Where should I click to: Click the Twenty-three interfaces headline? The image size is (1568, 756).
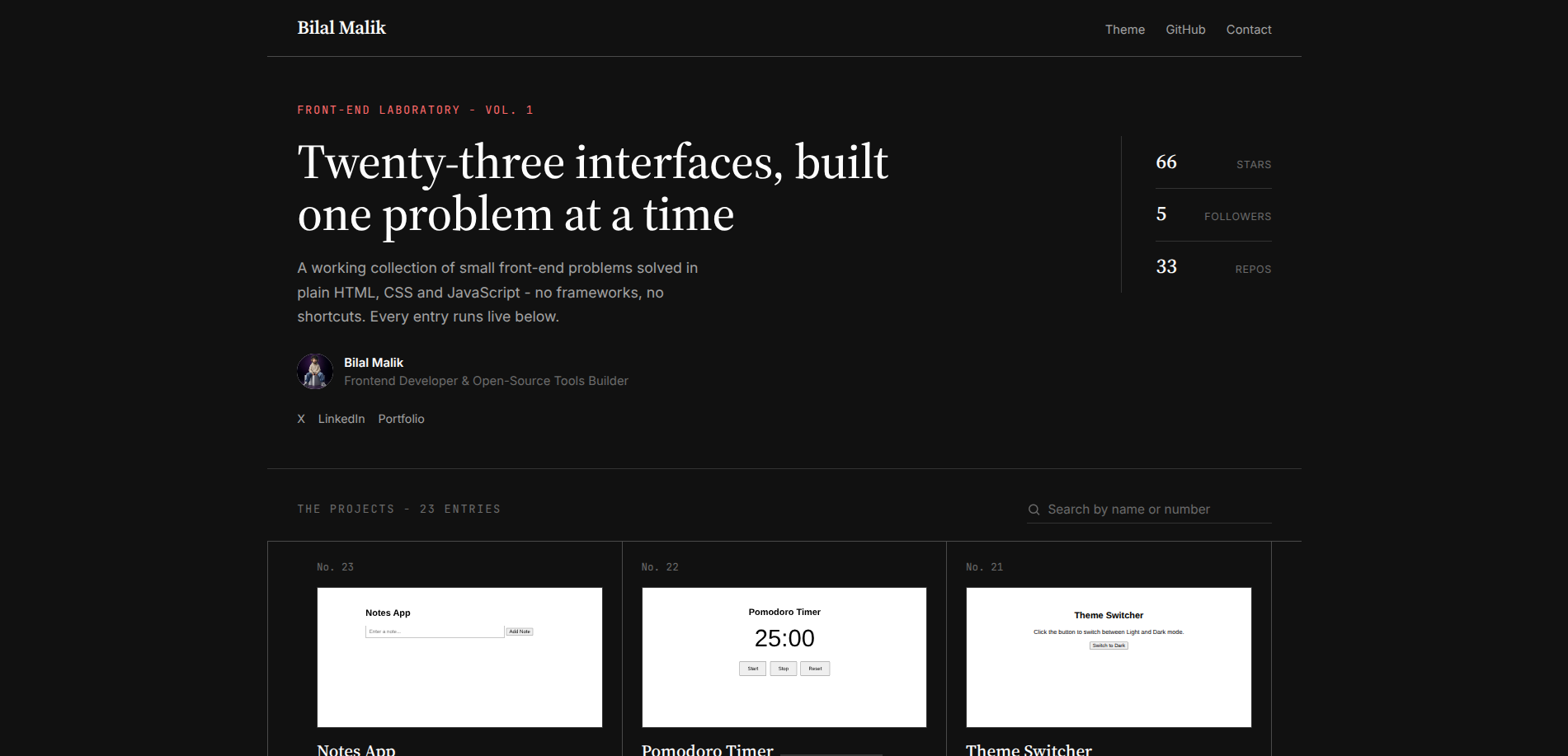(x=593, y=188)
